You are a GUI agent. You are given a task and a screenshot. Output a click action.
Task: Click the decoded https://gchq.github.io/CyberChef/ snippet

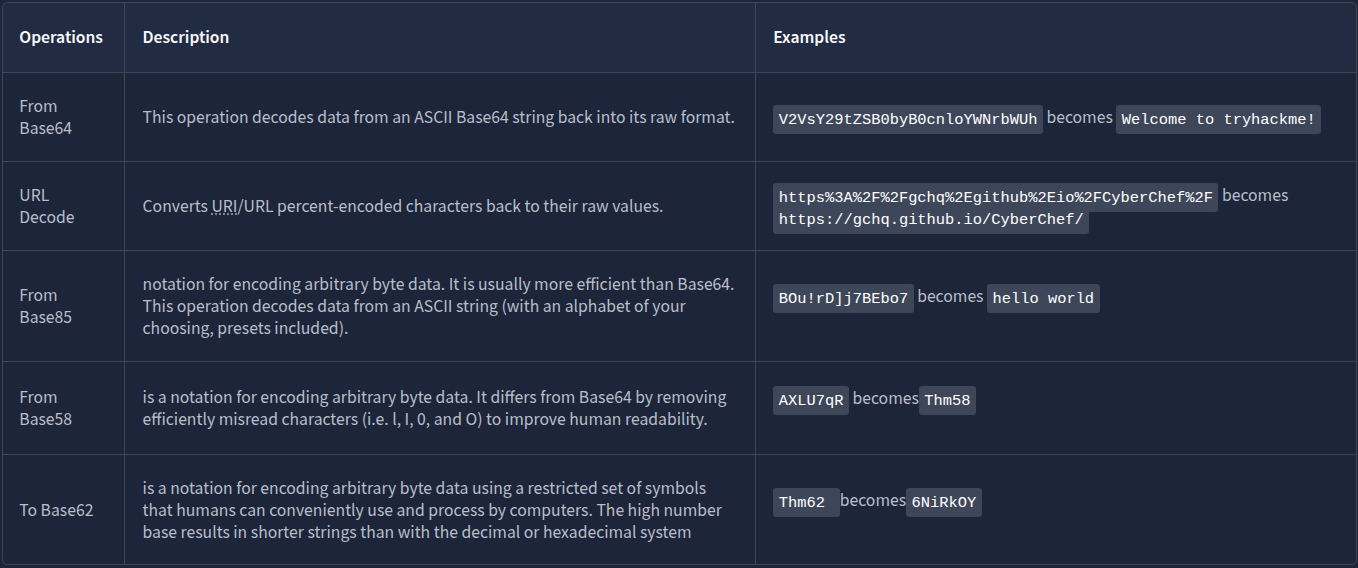pyautogui.click(x=931, y=220)
